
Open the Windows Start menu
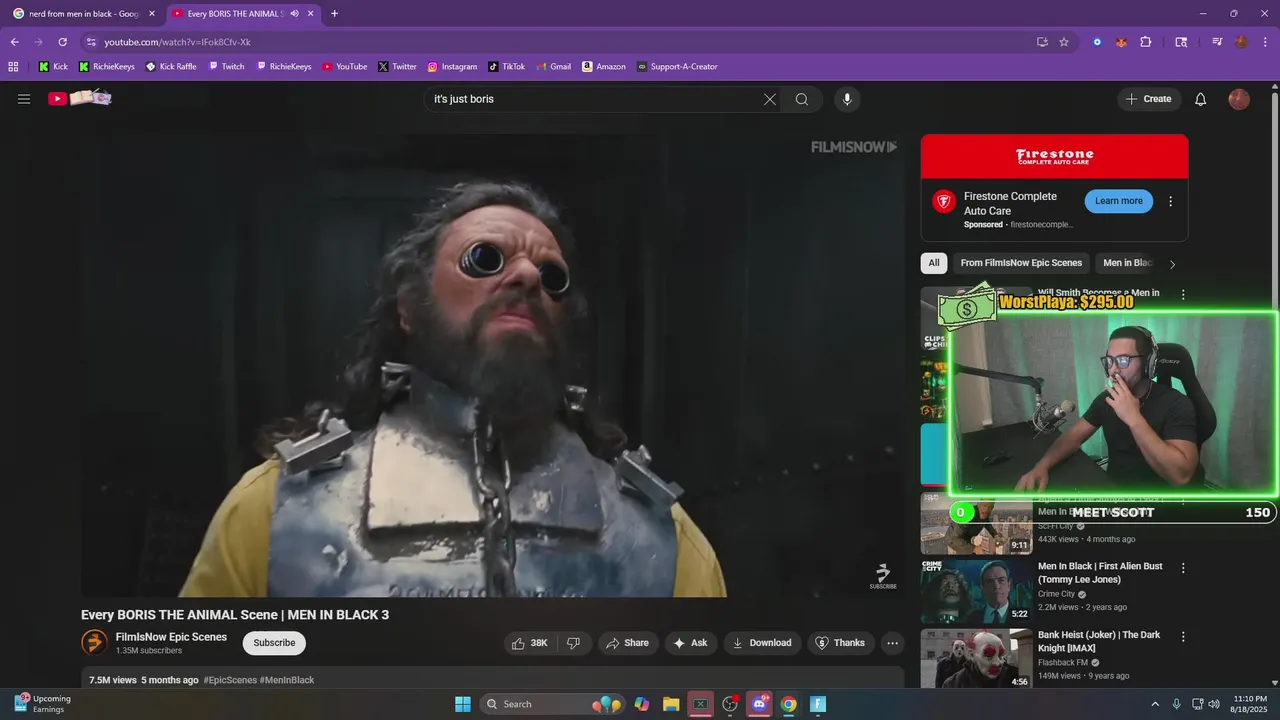[x=463, y=704]
